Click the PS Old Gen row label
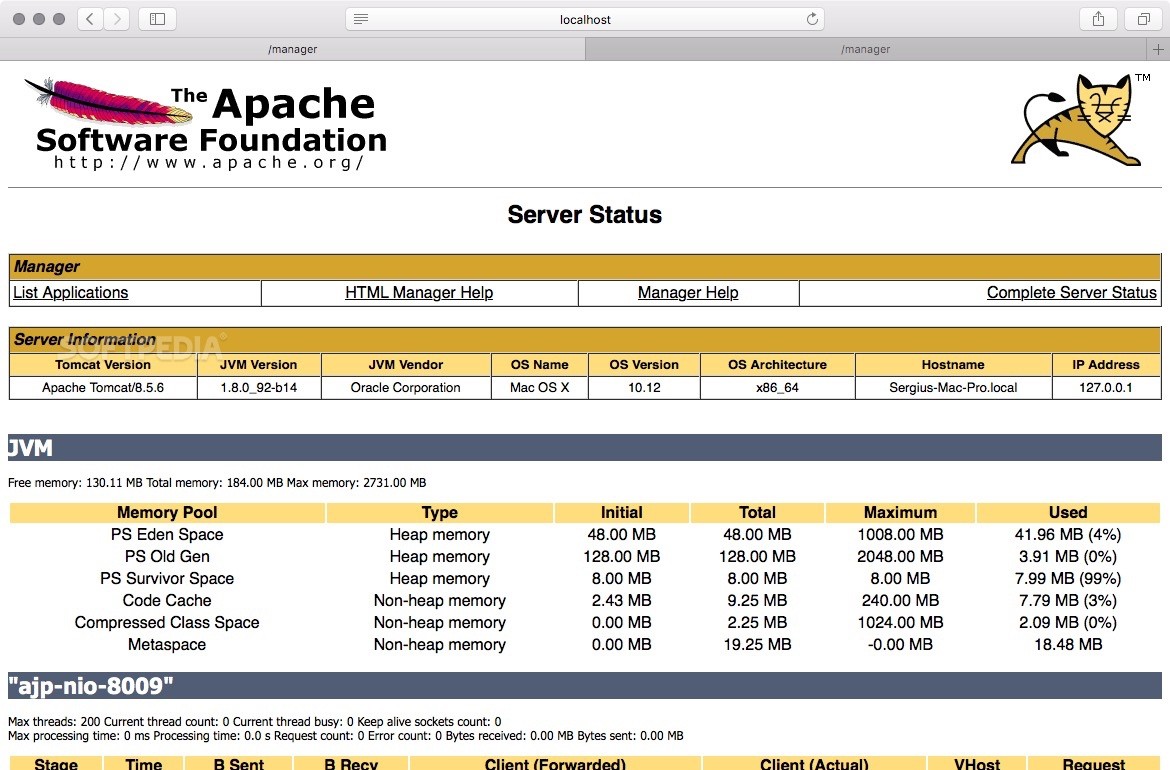This screenshot has height=770, width=1170. (x=167, y=557)
